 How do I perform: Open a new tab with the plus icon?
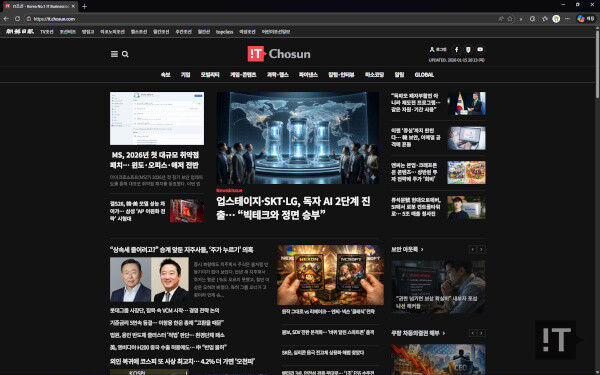coord(85,7)
